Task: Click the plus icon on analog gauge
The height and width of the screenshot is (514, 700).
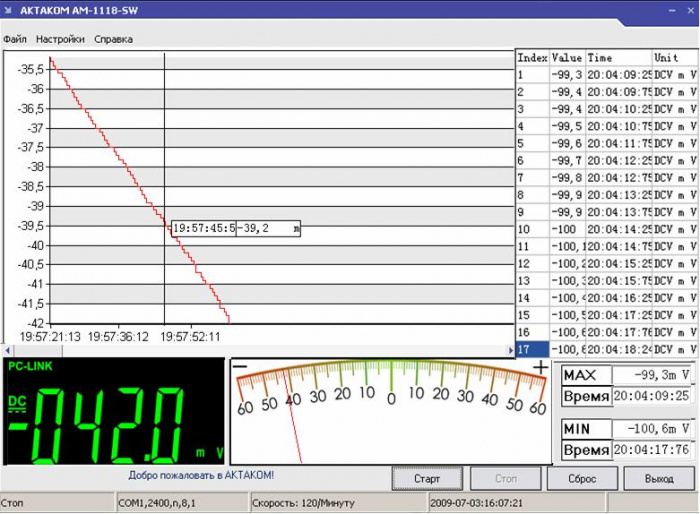Action: pyautogui.click(x=541, y=368)
